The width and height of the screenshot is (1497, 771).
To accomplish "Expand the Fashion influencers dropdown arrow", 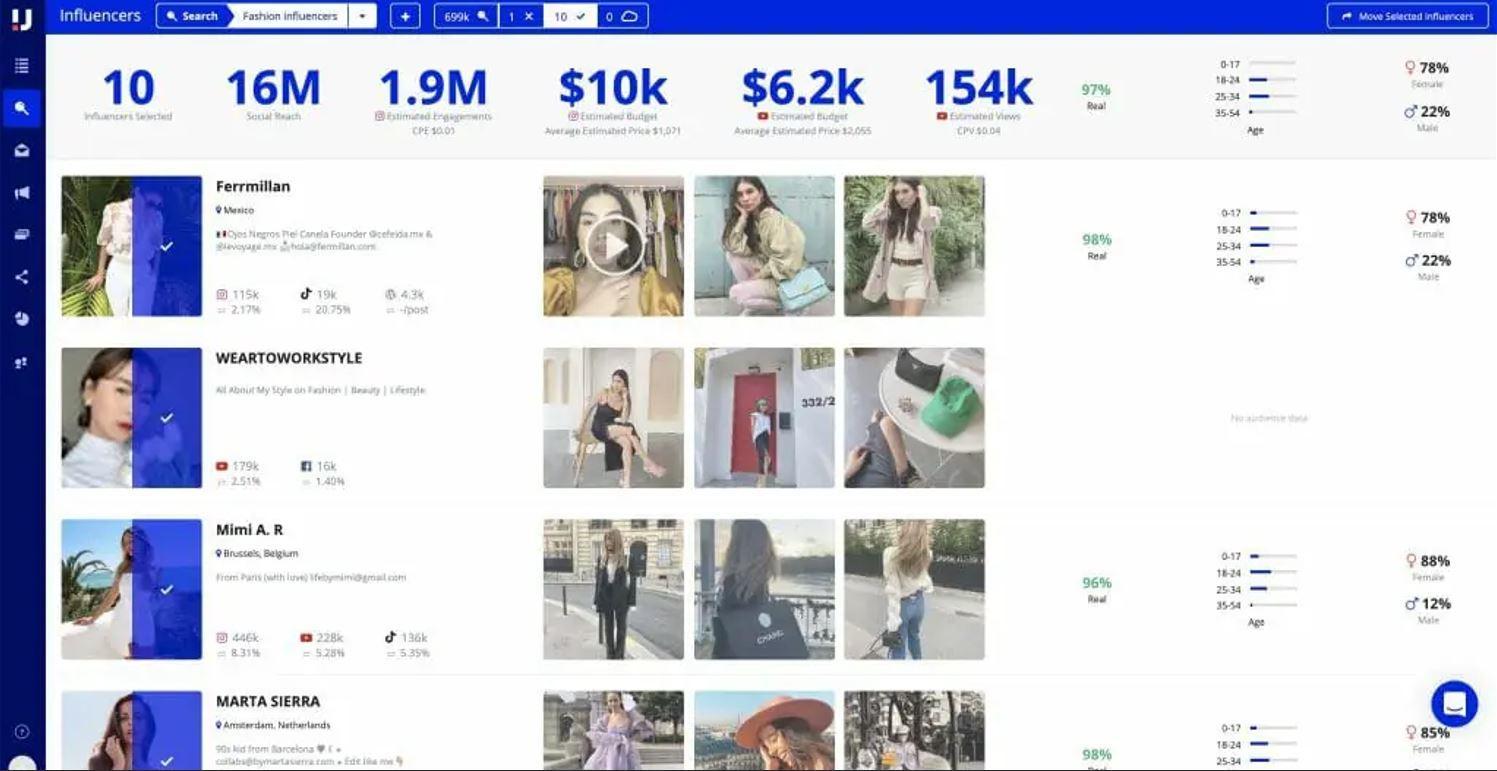I will click(362, 16).
